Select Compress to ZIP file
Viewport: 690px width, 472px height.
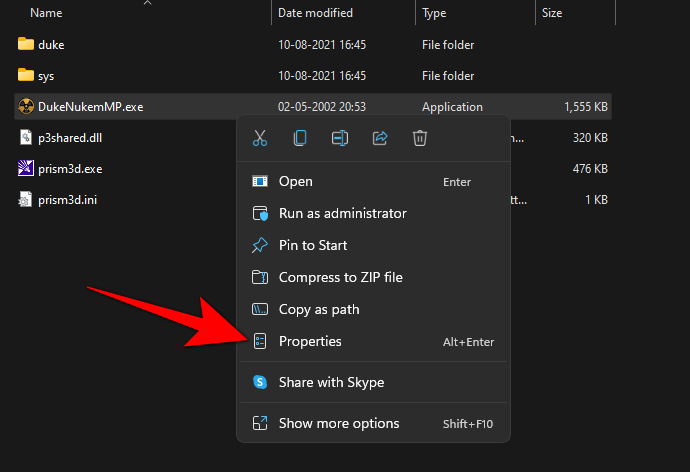coord(340,277)
